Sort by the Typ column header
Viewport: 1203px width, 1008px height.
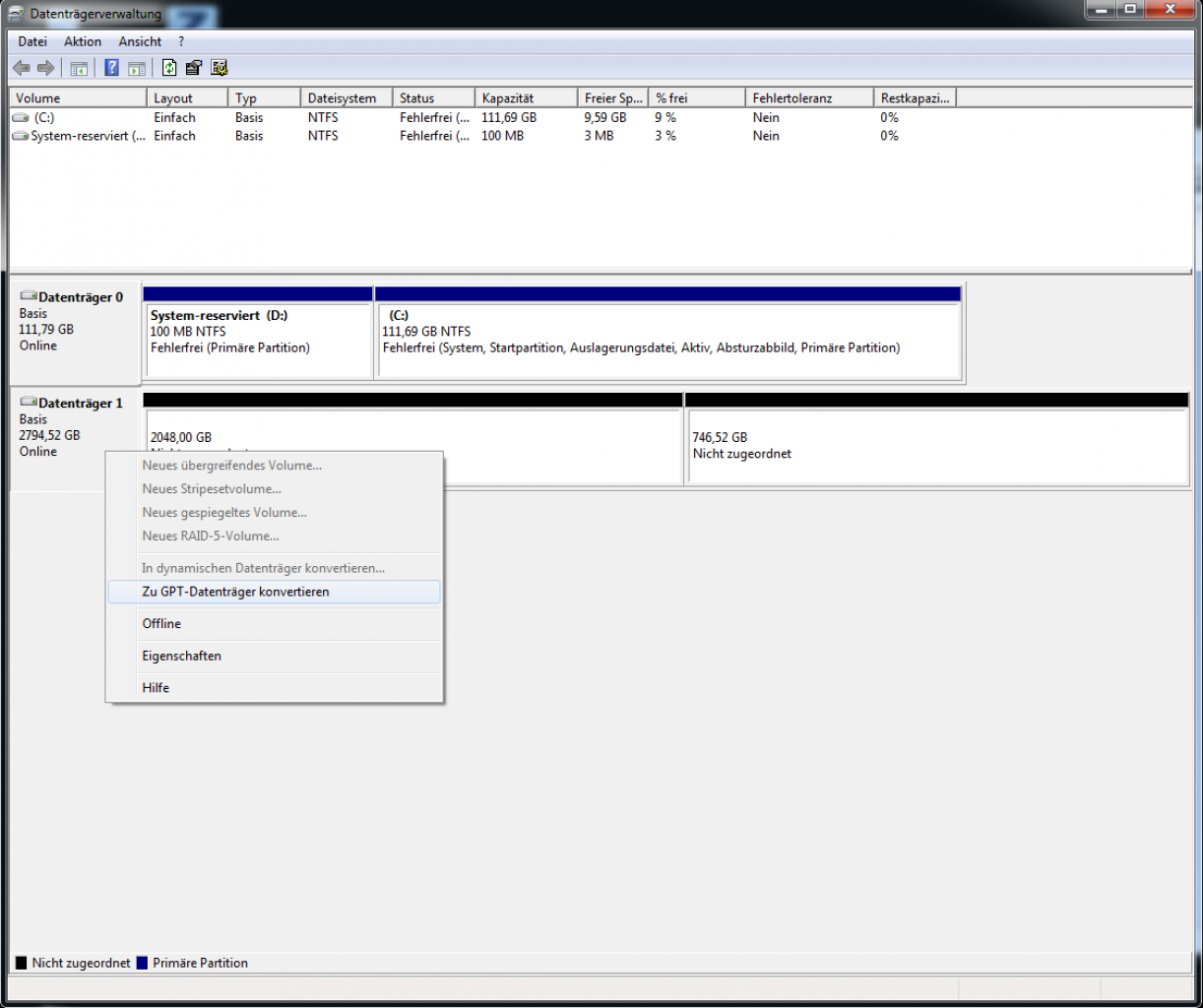(x=264, y=97)
